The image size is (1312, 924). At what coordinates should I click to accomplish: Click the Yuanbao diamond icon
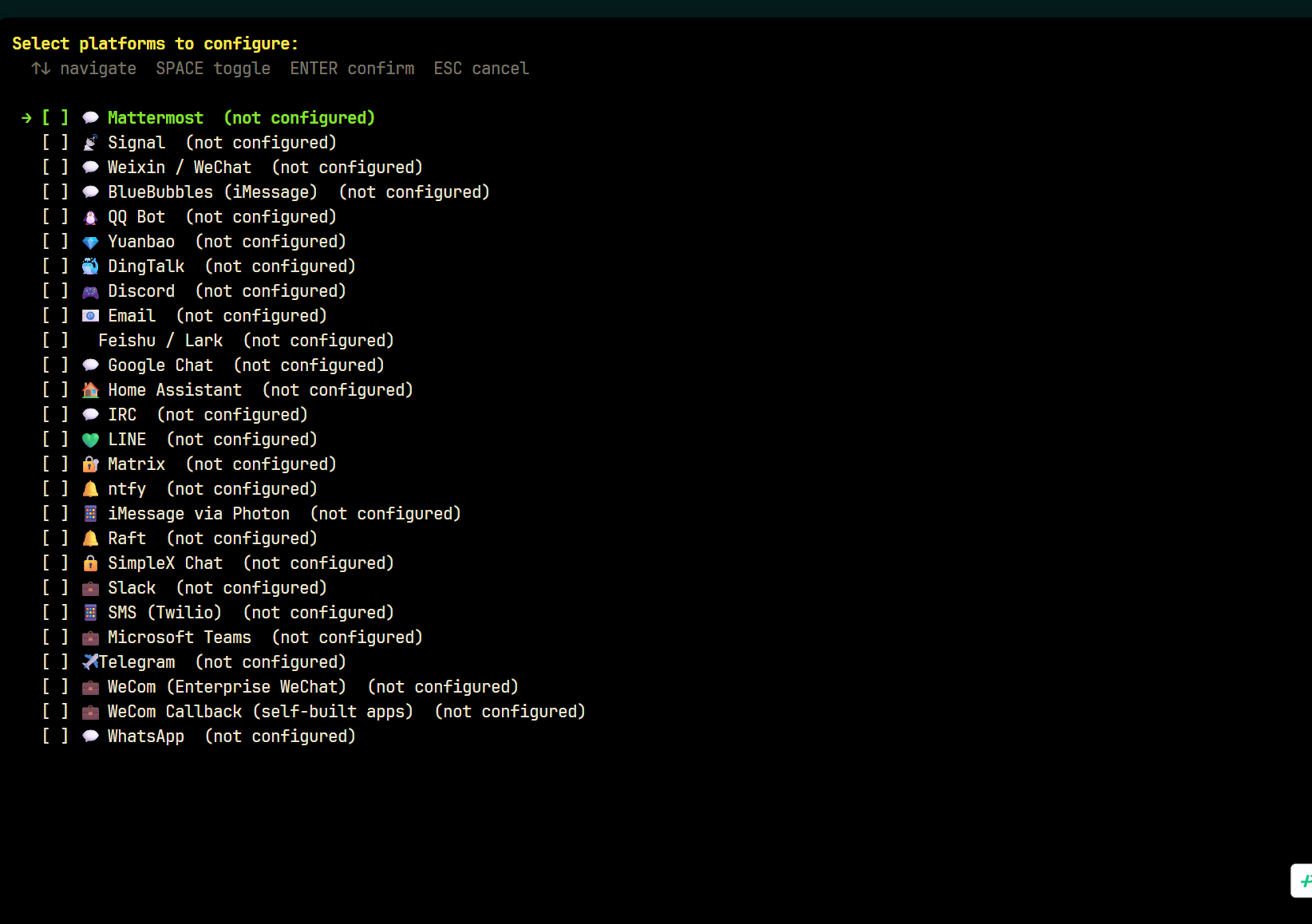click(x=91, y=242)
